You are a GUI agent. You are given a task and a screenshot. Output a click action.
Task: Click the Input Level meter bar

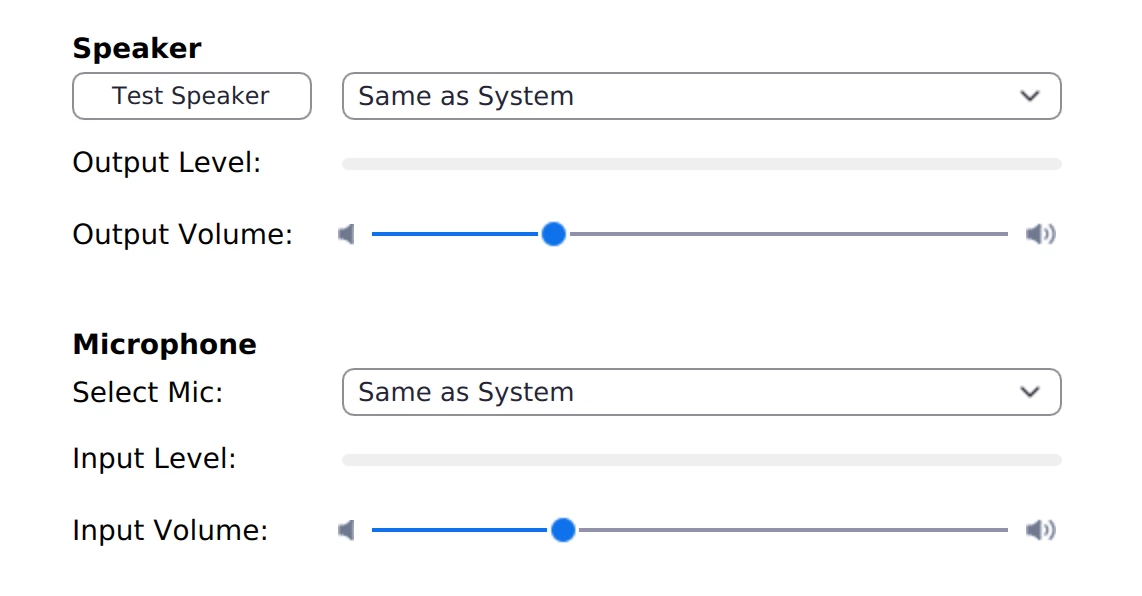point(701,460)
